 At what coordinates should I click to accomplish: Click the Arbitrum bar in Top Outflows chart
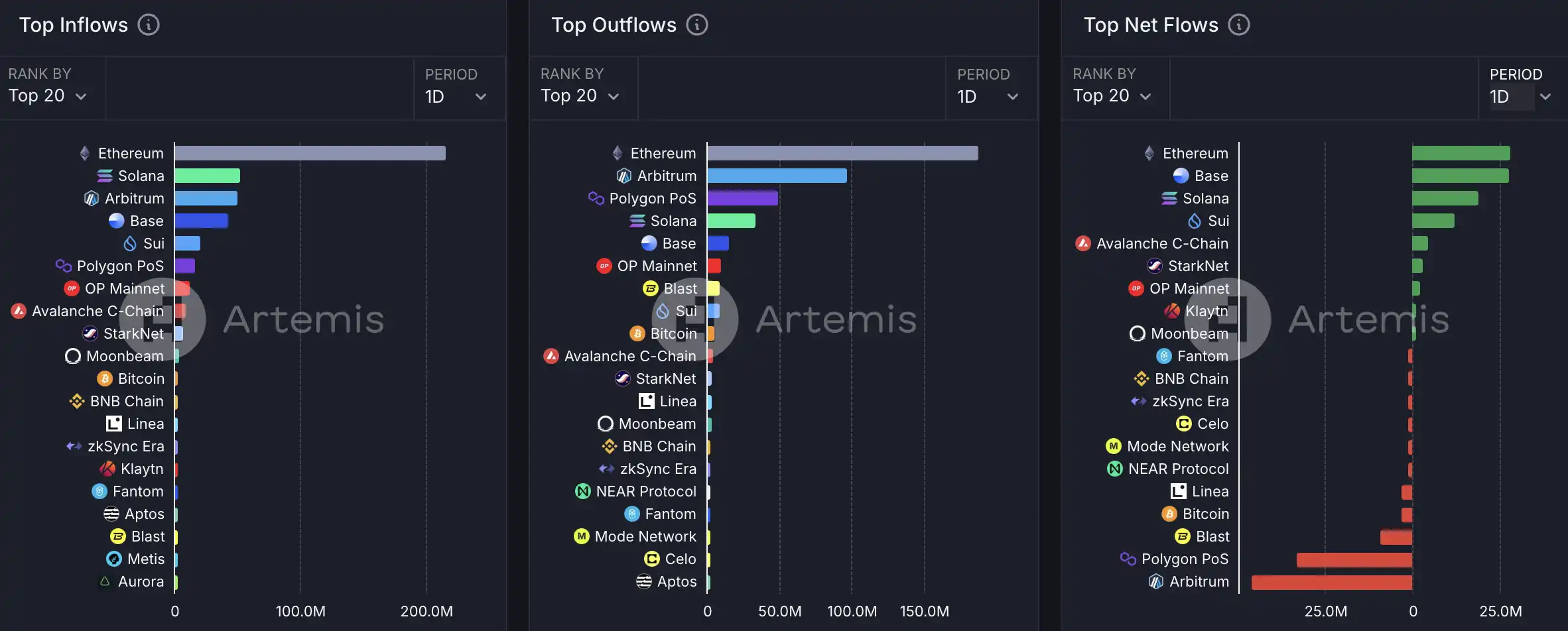pos(777,176)
